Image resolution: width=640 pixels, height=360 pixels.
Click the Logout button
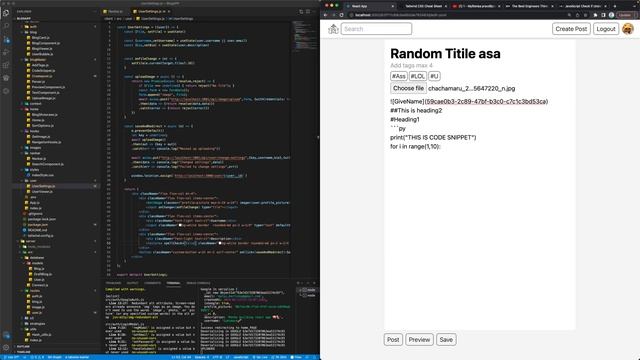tap(606, 29)
